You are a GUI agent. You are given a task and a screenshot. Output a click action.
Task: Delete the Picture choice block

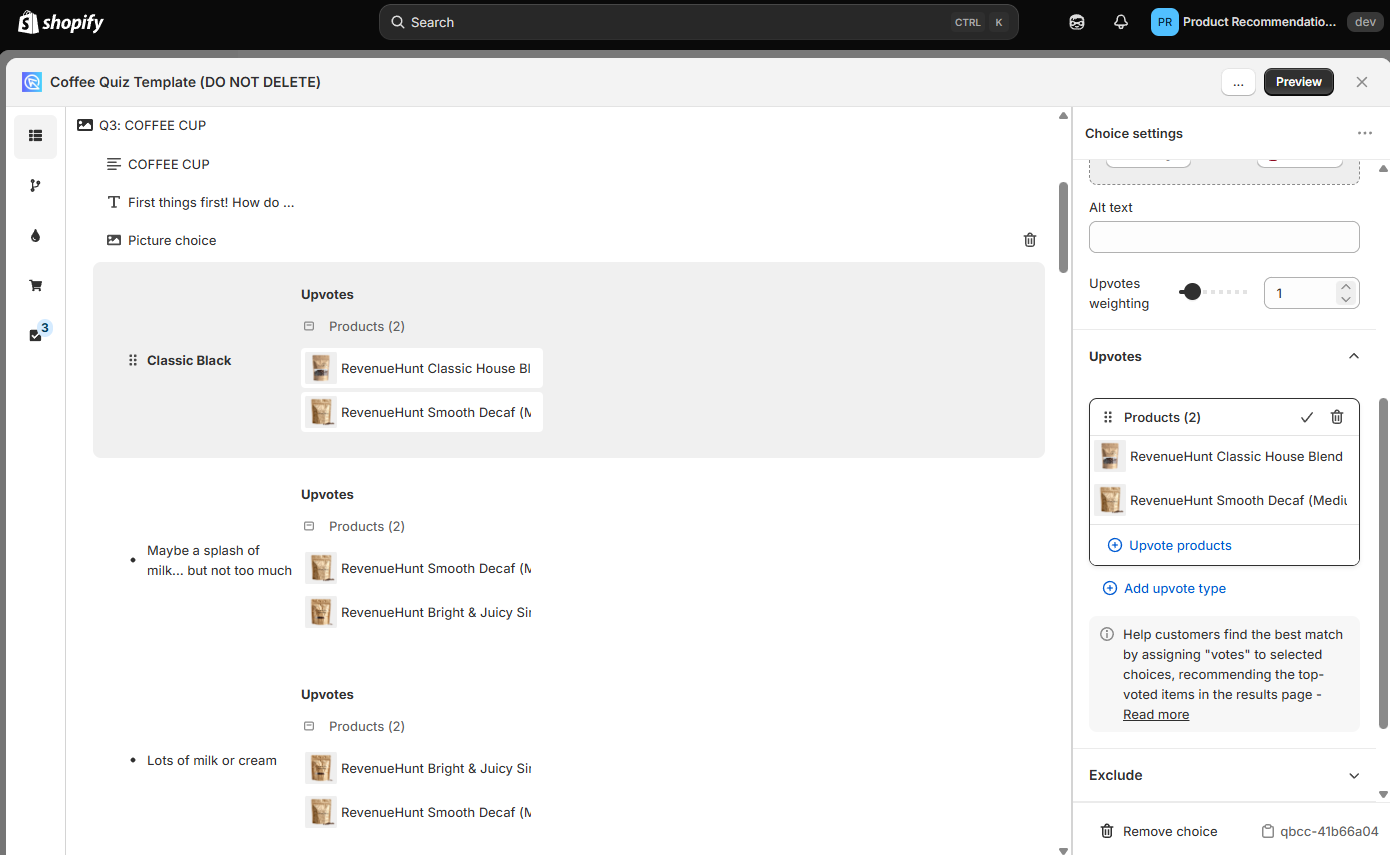(1030, 240)
